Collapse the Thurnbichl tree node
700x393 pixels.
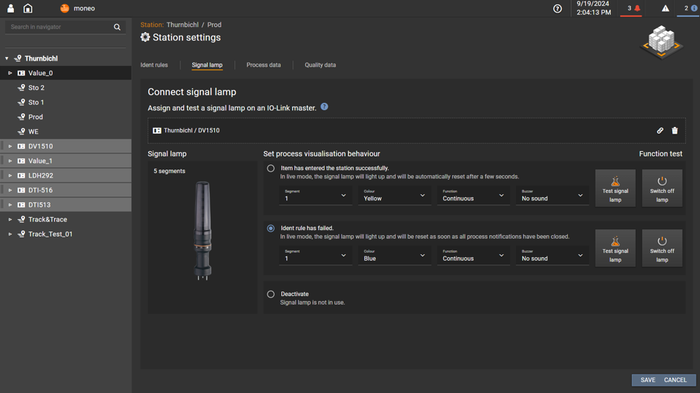point(7,59)
